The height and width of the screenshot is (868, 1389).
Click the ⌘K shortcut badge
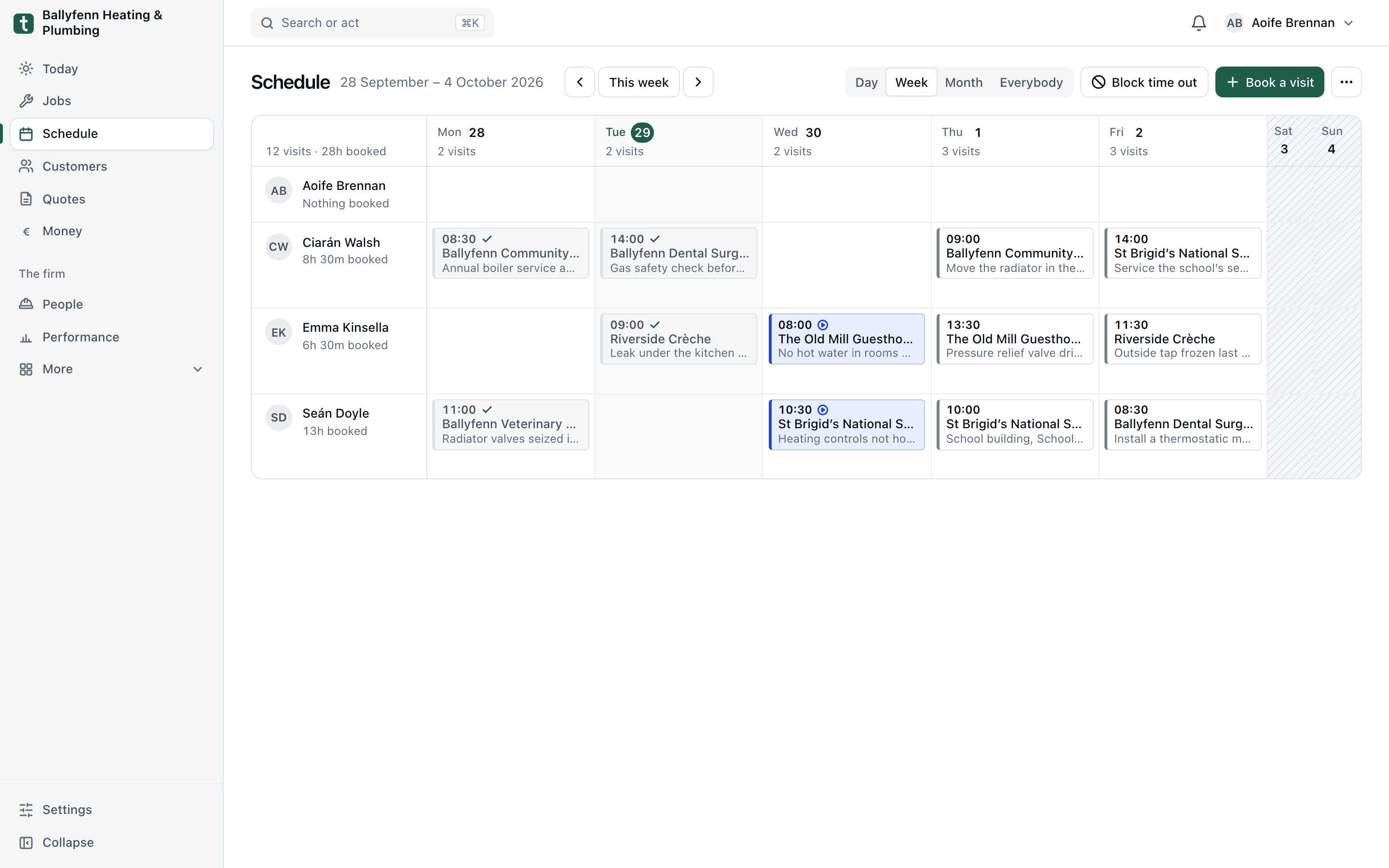click(x=470, y=23)
